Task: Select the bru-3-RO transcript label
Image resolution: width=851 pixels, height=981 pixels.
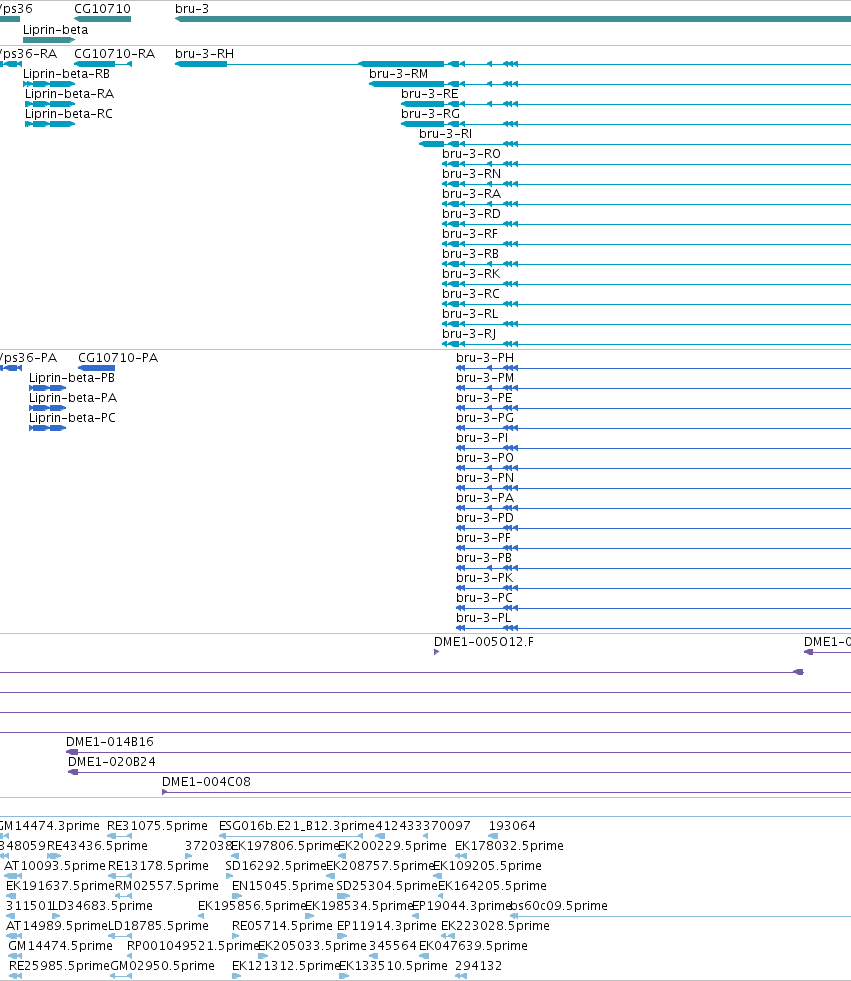Action: [x=472, y=154]
